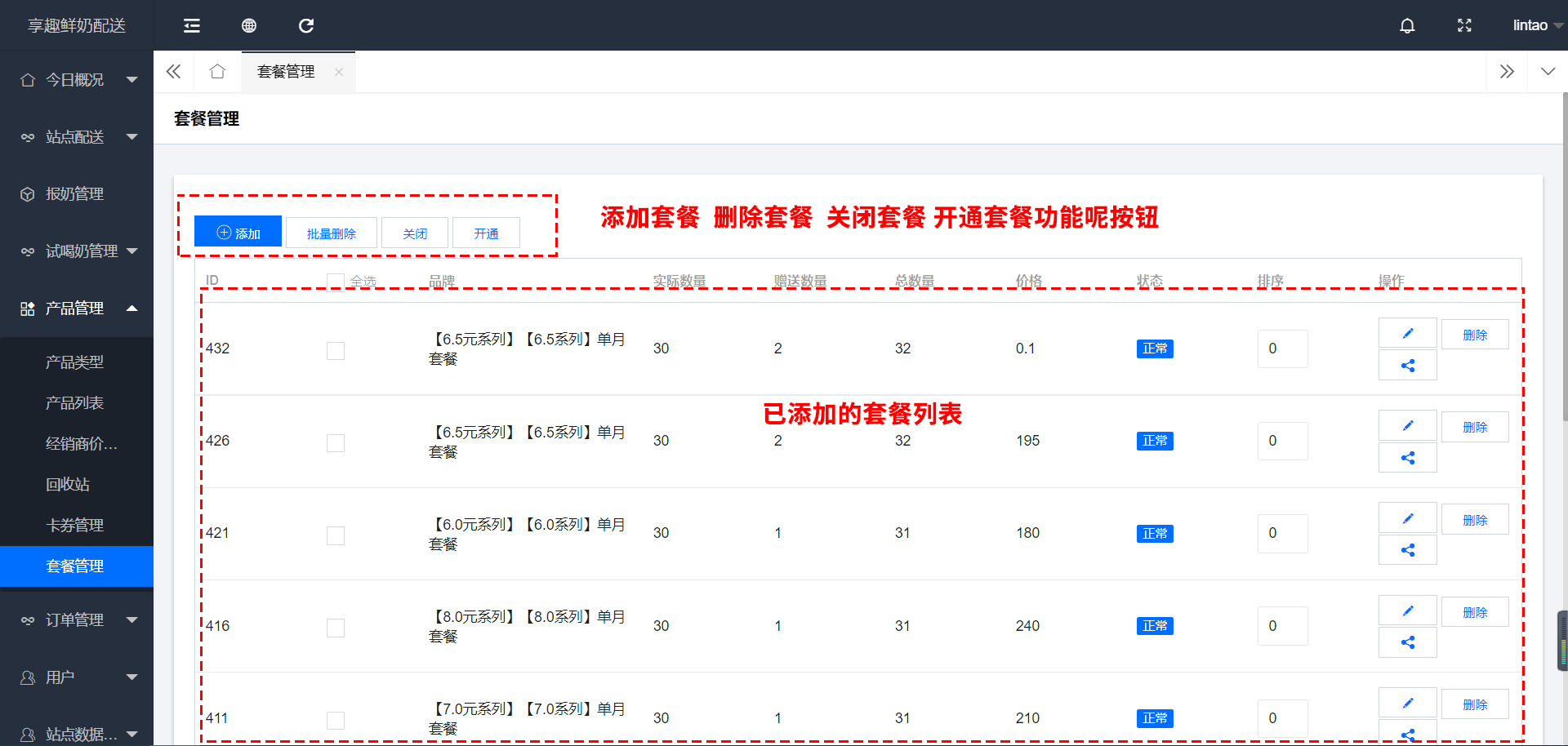Click the home tab icon
This screenshot has width=1568, height=746.
217,72
